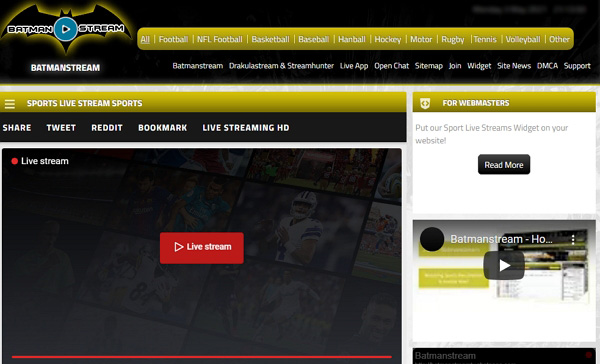The image size is (600, 364).
Task: Open the Batmanstream nav link
Action: (x=198, y=66)
